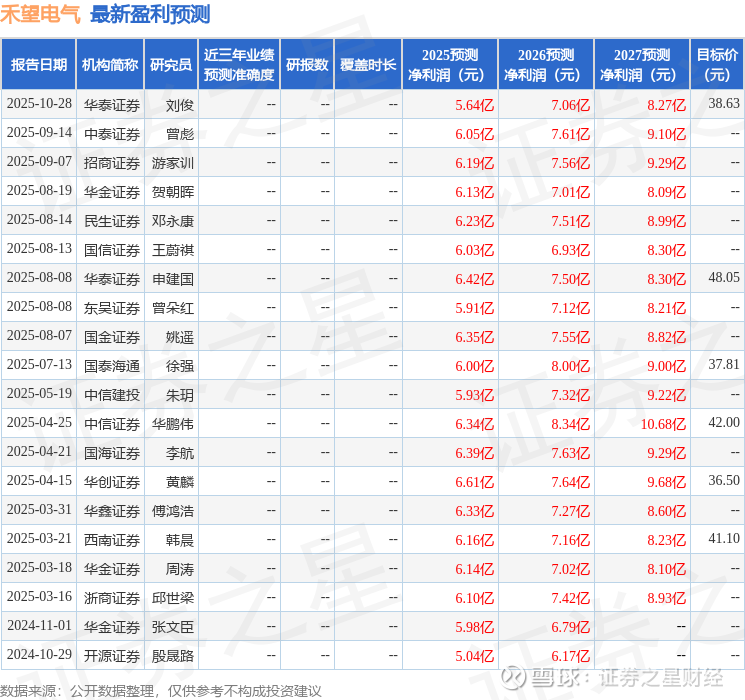Click institution 民生证券
Viewport: 745px width, 700px height.
coord(112,221)
